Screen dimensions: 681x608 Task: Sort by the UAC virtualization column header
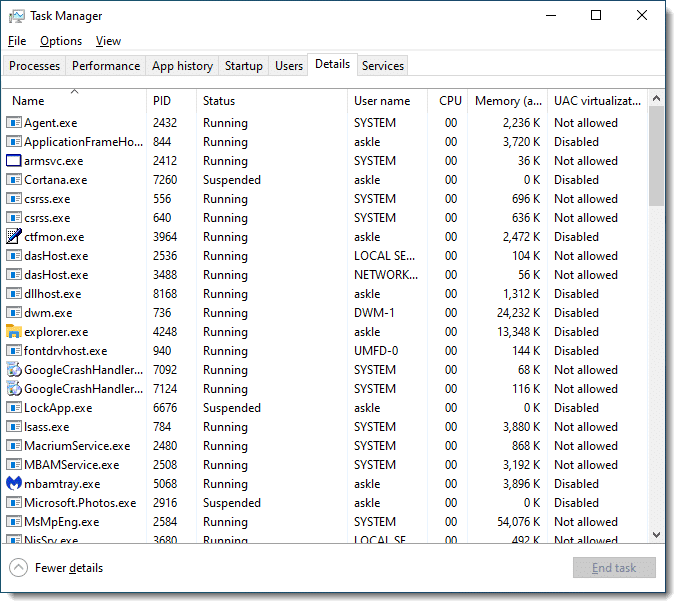pyautogui.click(x=598, y=101)
